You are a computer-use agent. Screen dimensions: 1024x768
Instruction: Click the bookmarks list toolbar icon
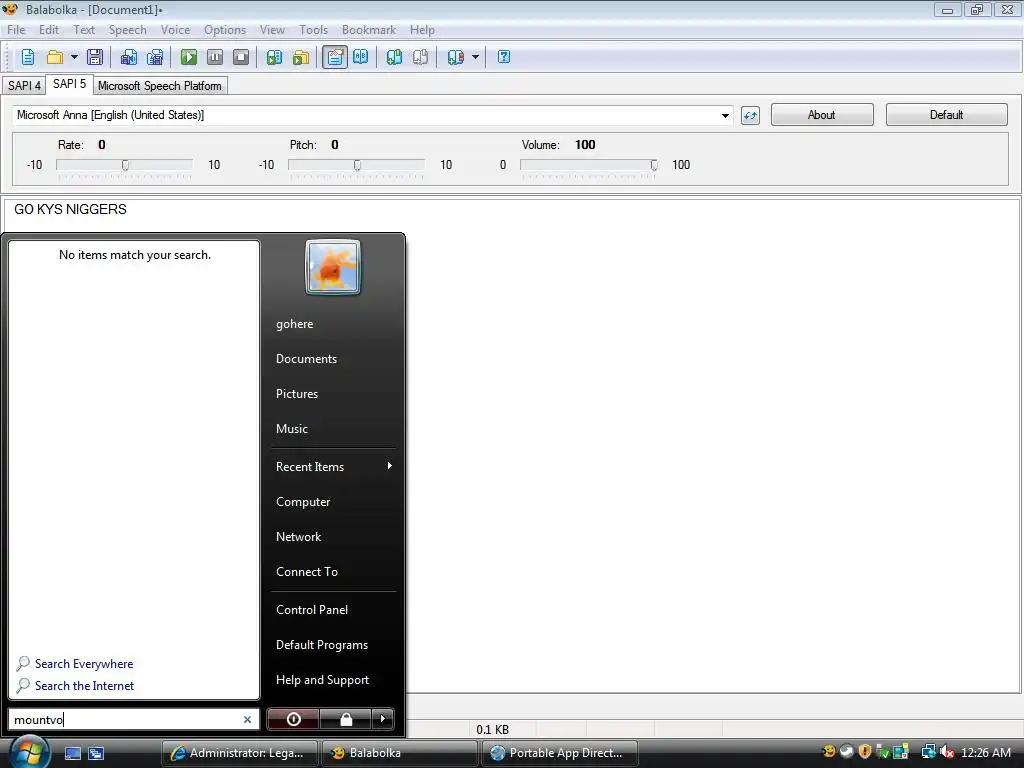pos(455,57)
